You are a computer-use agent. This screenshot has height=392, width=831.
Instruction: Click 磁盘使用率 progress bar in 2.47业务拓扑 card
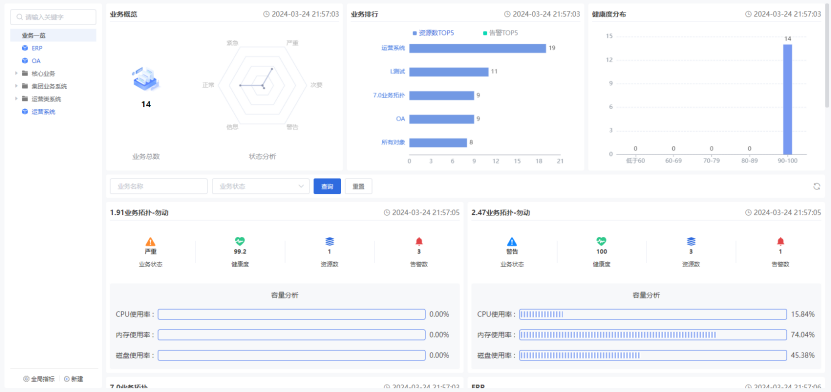click(x=653, y=355)
